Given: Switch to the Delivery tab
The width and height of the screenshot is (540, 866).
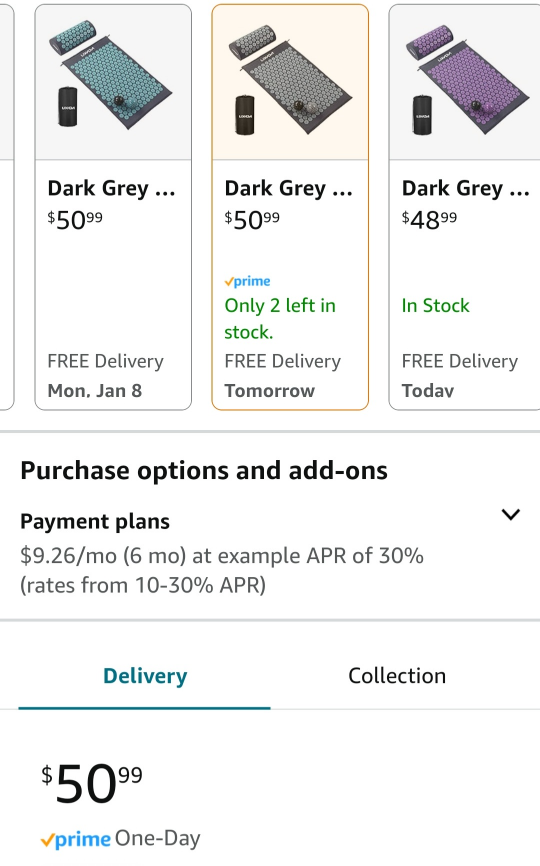Looking at the screenshot, I should [145, 676].
